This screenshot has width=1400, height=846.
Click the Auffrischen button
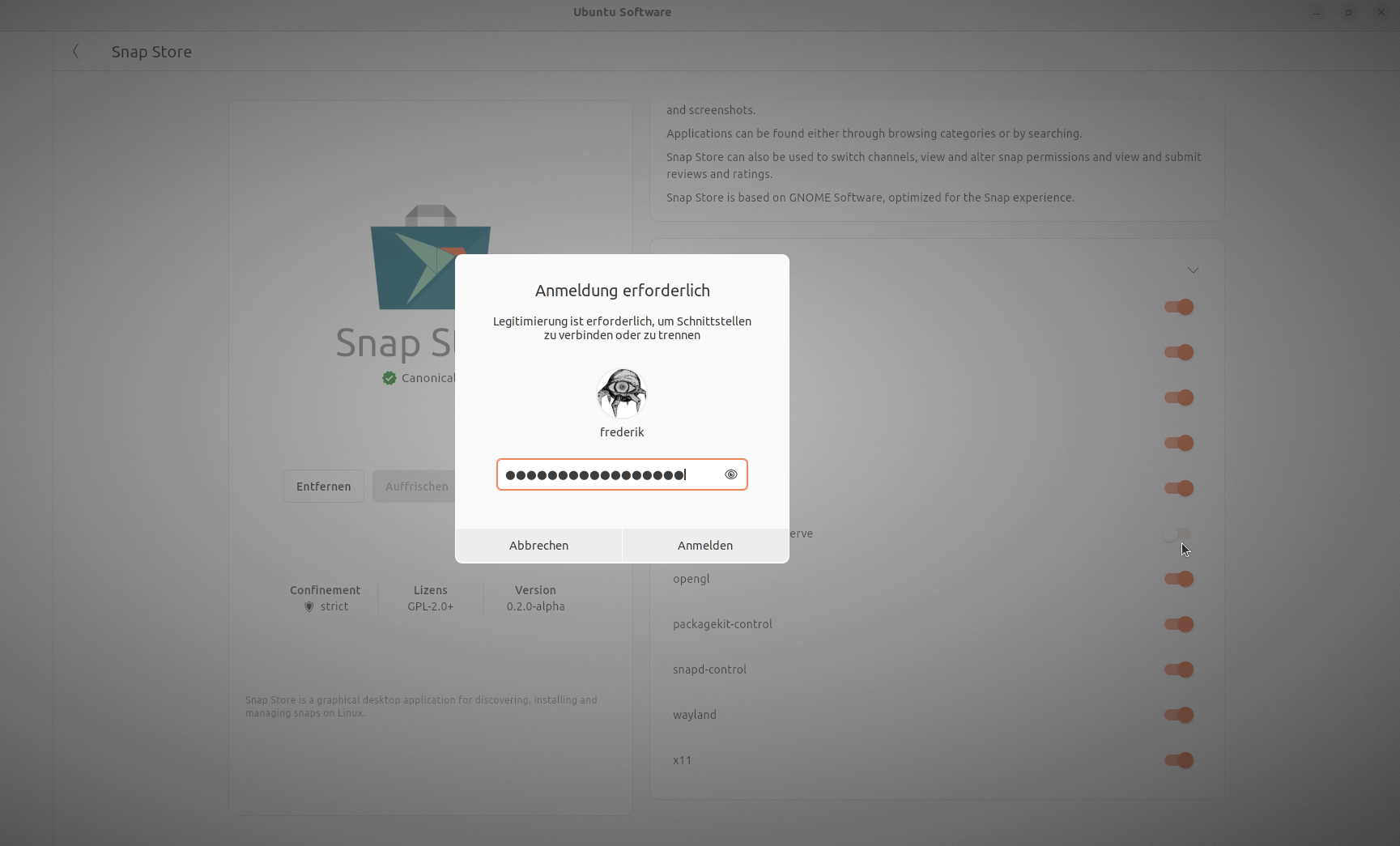pos(416,487)
